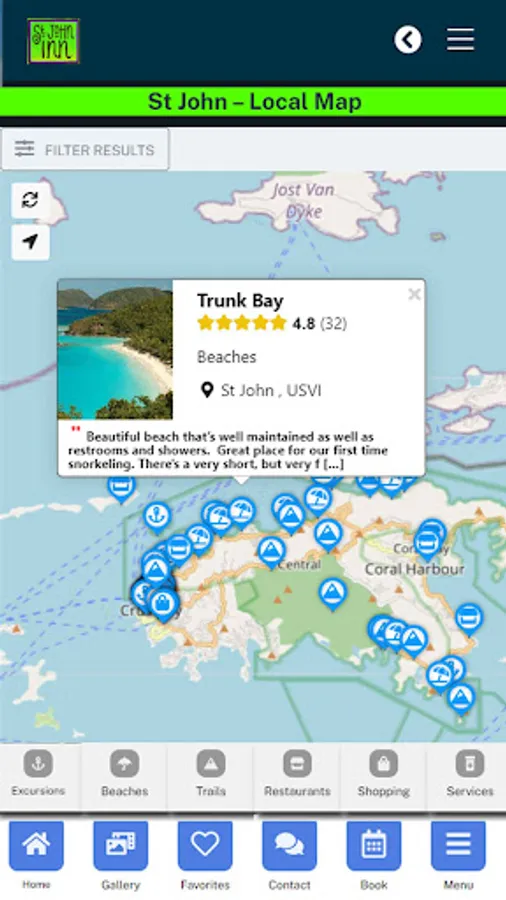
Task: Center map using location arrow icon
Action: 30,242
